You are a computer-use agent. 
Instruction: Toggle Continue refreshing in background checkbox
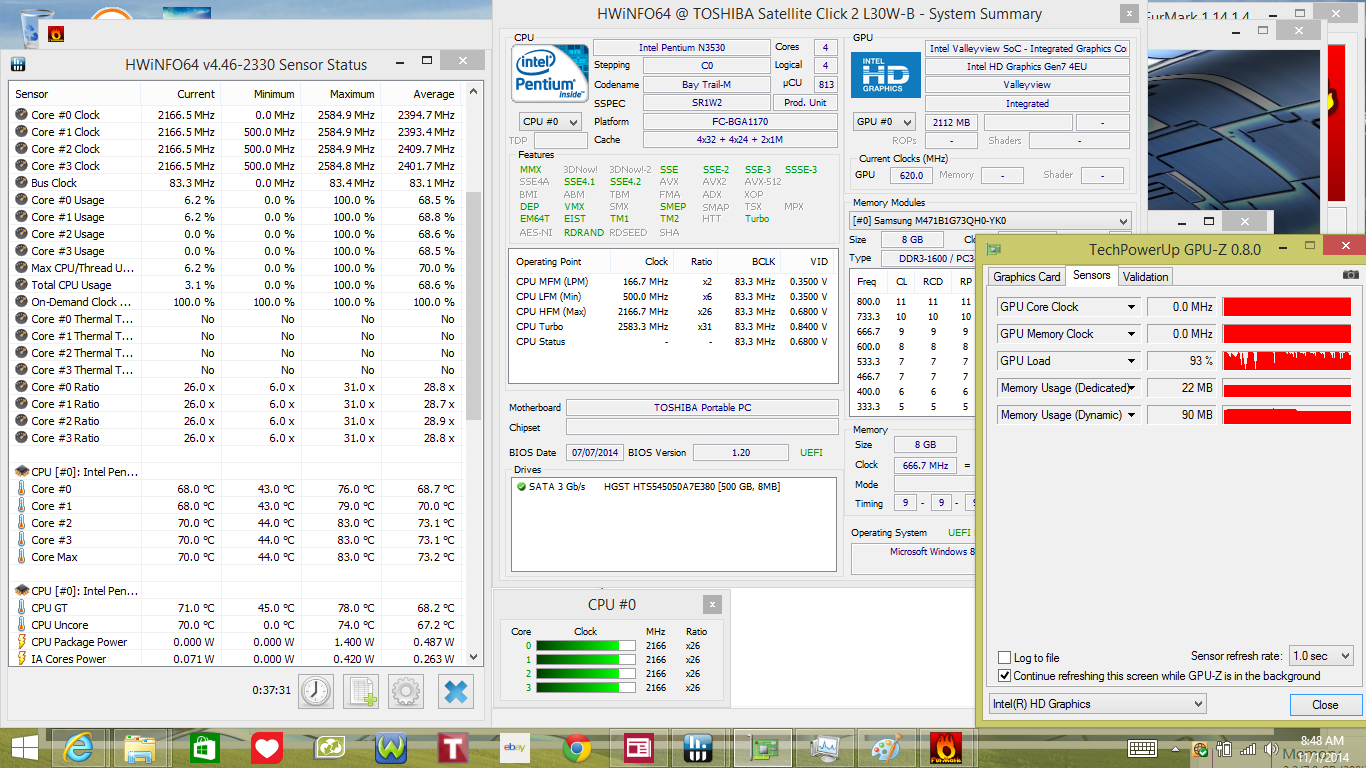1005,676
